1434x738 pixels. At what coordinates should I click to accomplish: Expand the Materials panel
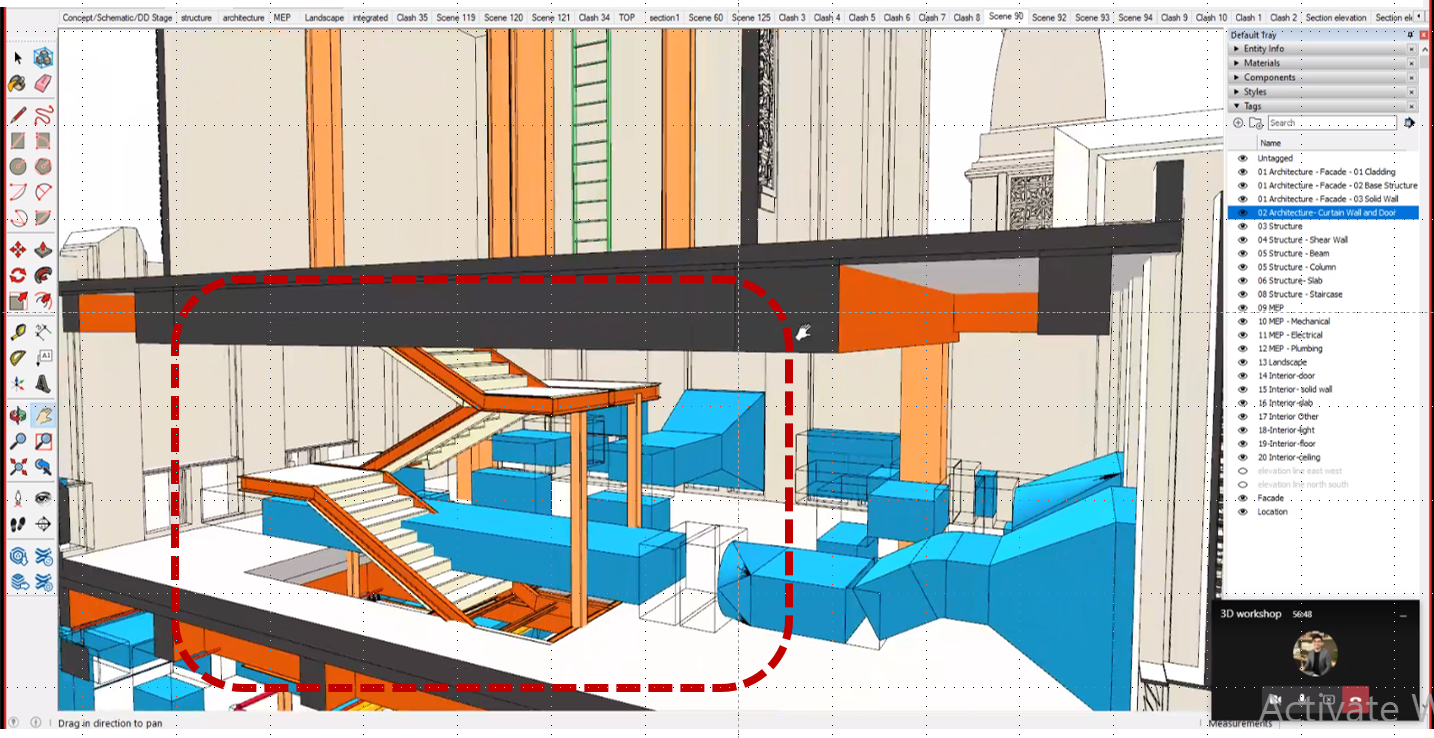1261,63
